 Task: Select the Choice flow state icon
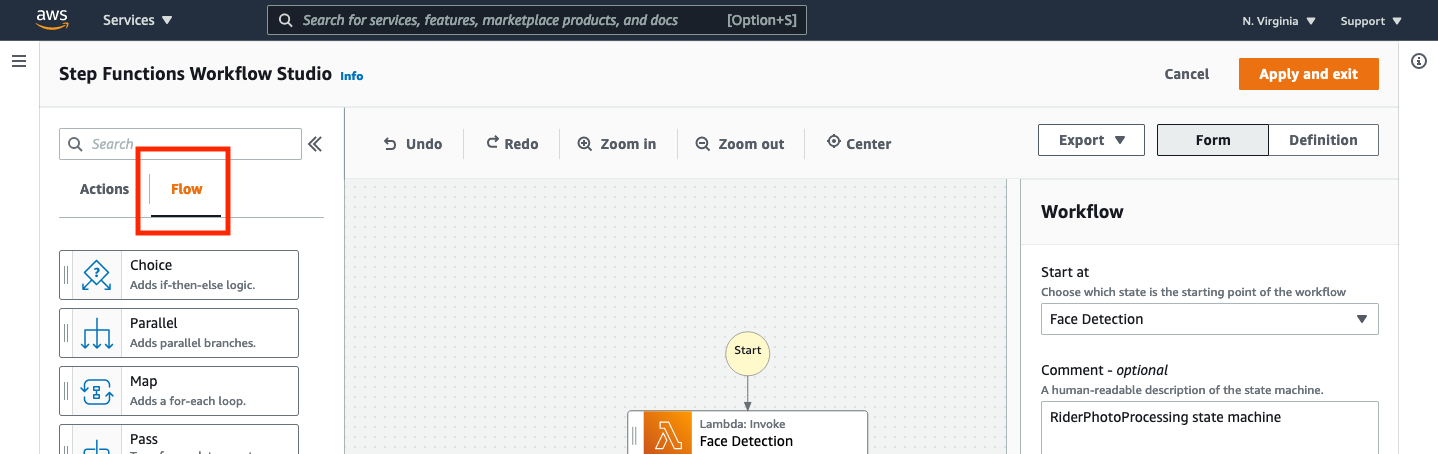(x=96, y=275)
